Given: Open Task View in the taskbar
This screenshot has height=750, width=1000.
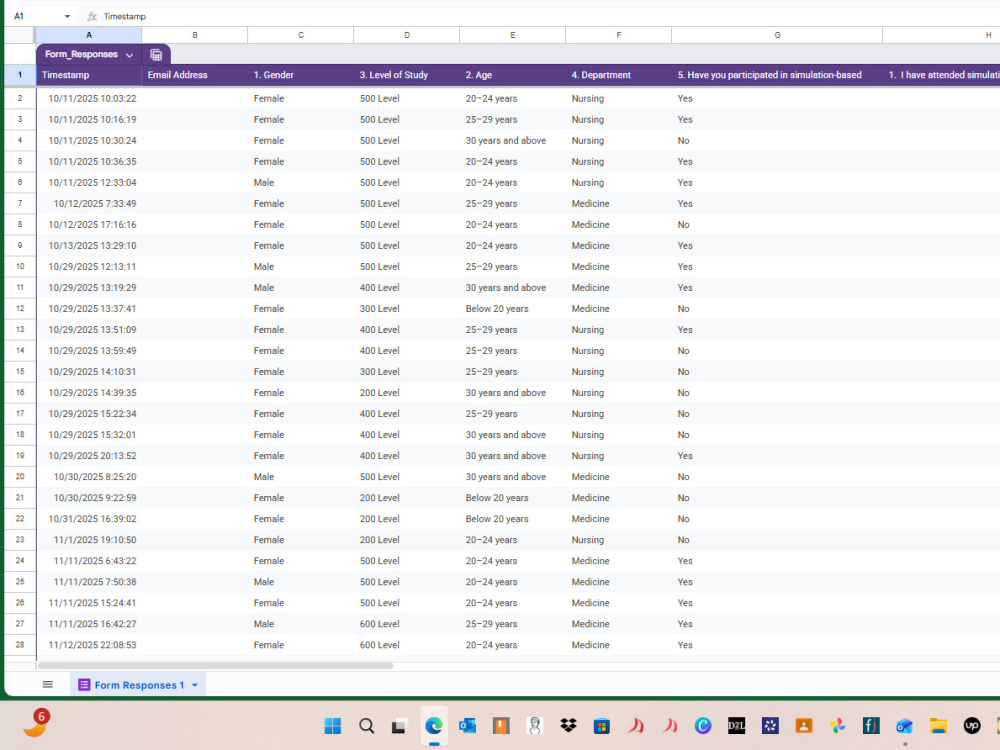Looking at the screenshot, I should (x=400, y=726).
